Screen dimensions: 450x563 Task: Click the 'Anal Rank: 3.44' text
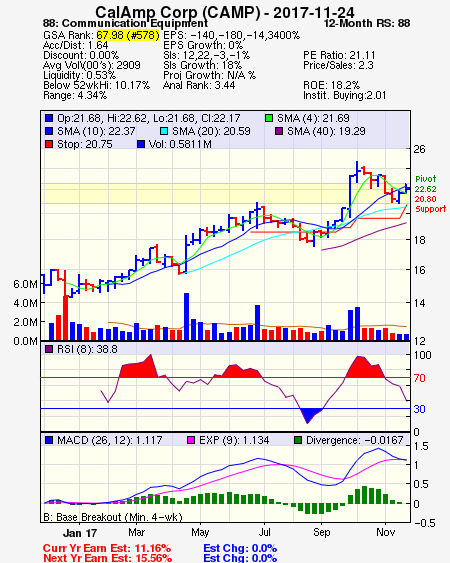pos(199,85)
